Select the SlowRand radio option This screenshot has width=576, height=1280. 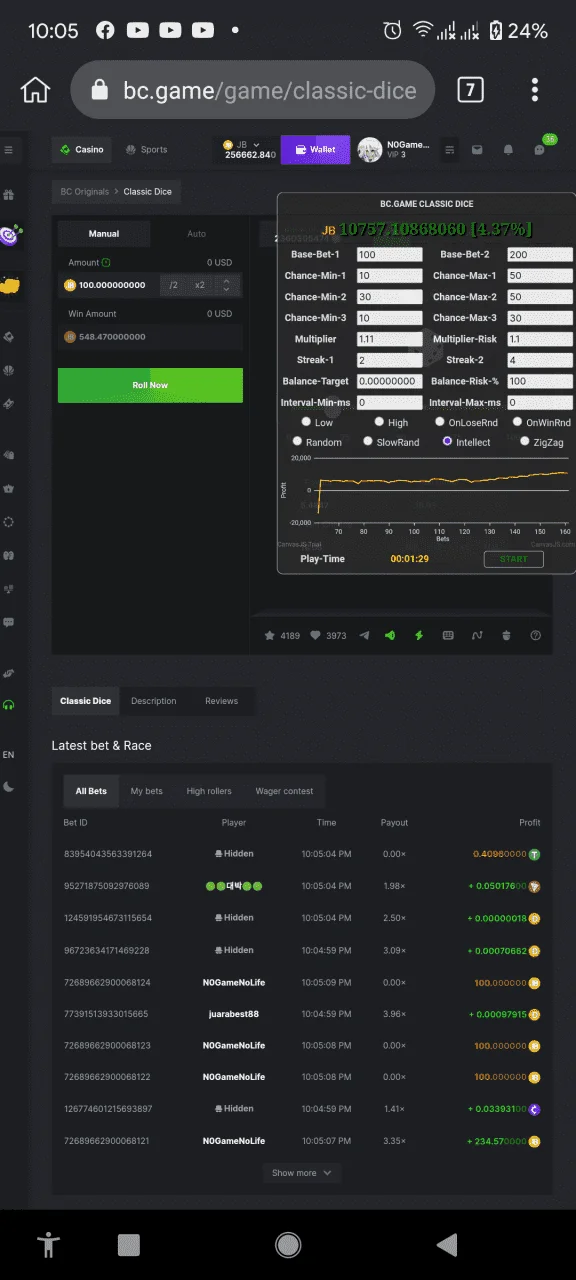tap(368, 441)
